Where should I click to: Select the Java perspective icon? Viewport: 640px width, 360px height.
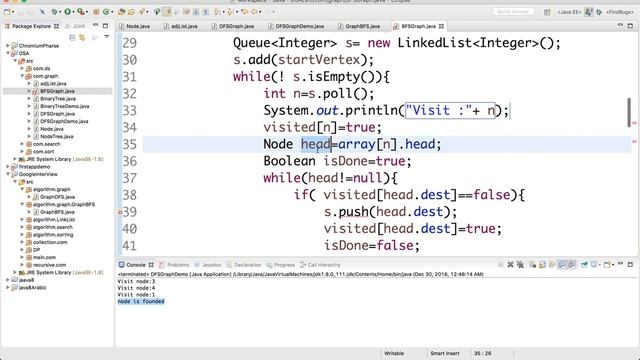tap(589, 12)
